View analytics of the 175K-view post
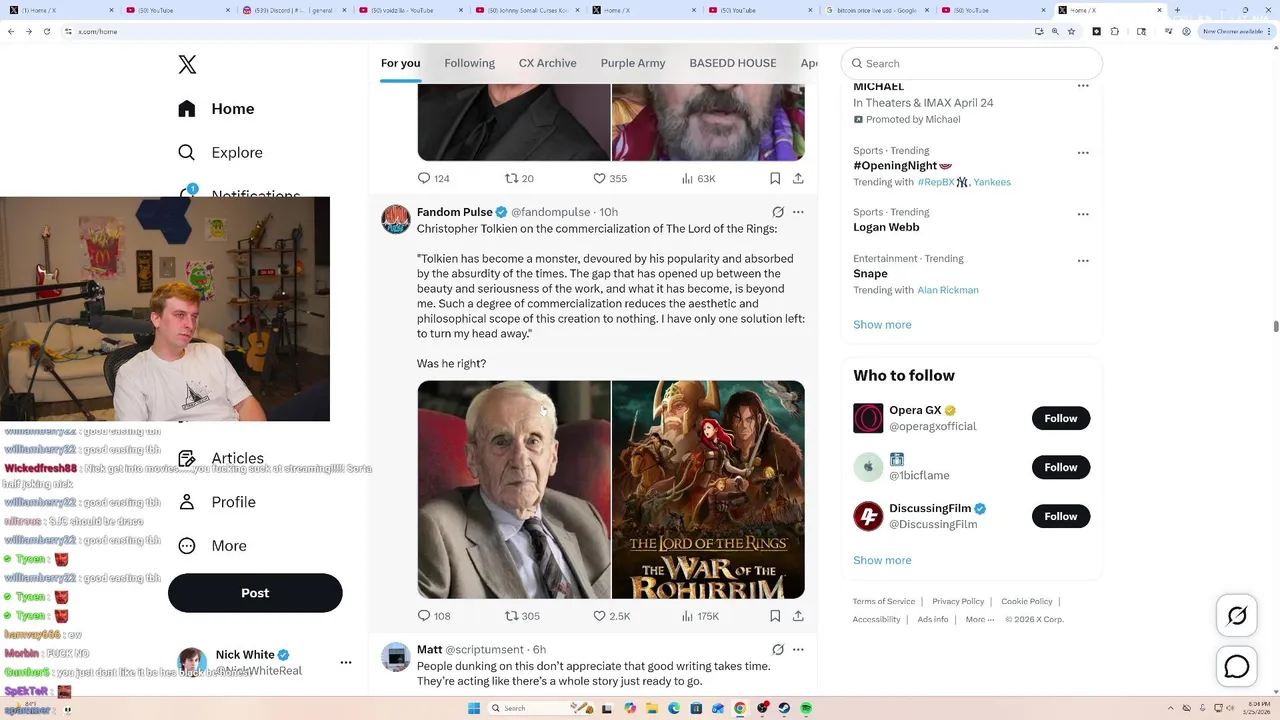The height and width of the screenshot is (720, 1280). click(x=700, y=616)
